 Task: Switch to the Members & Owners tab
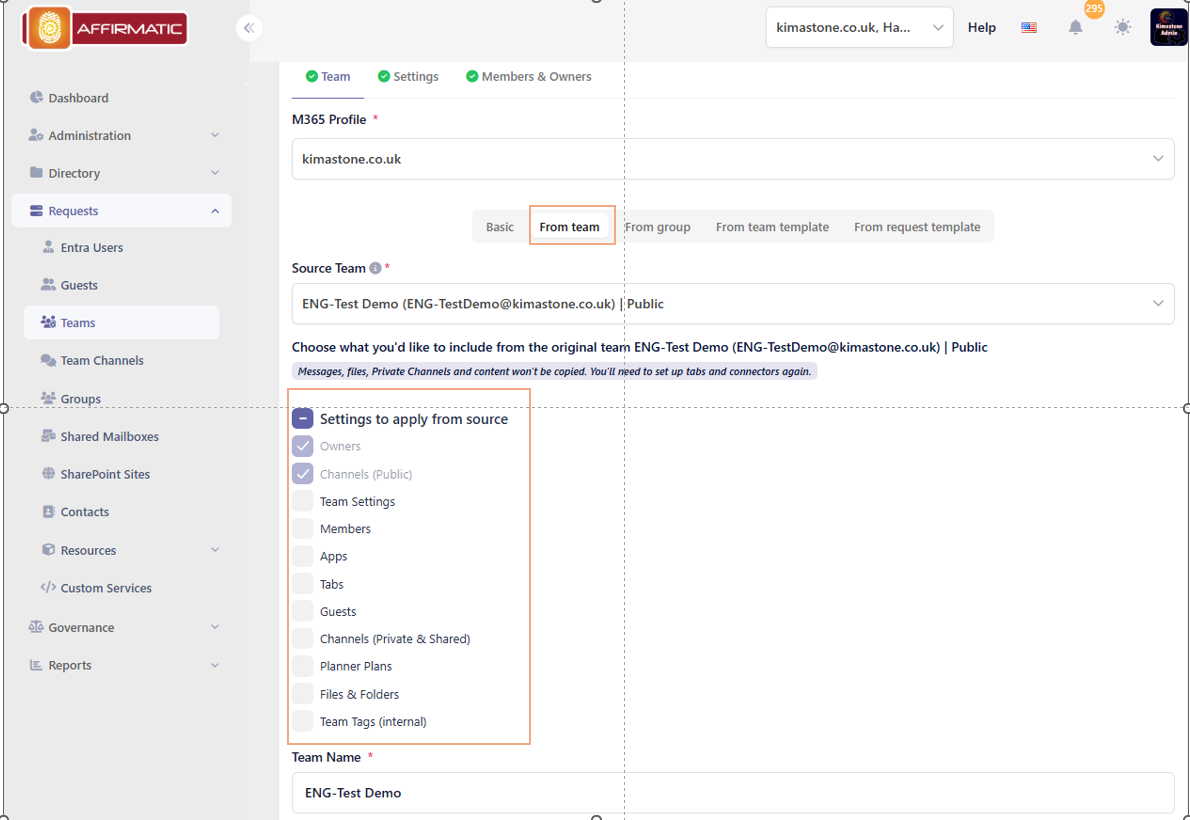coord(528,77)
